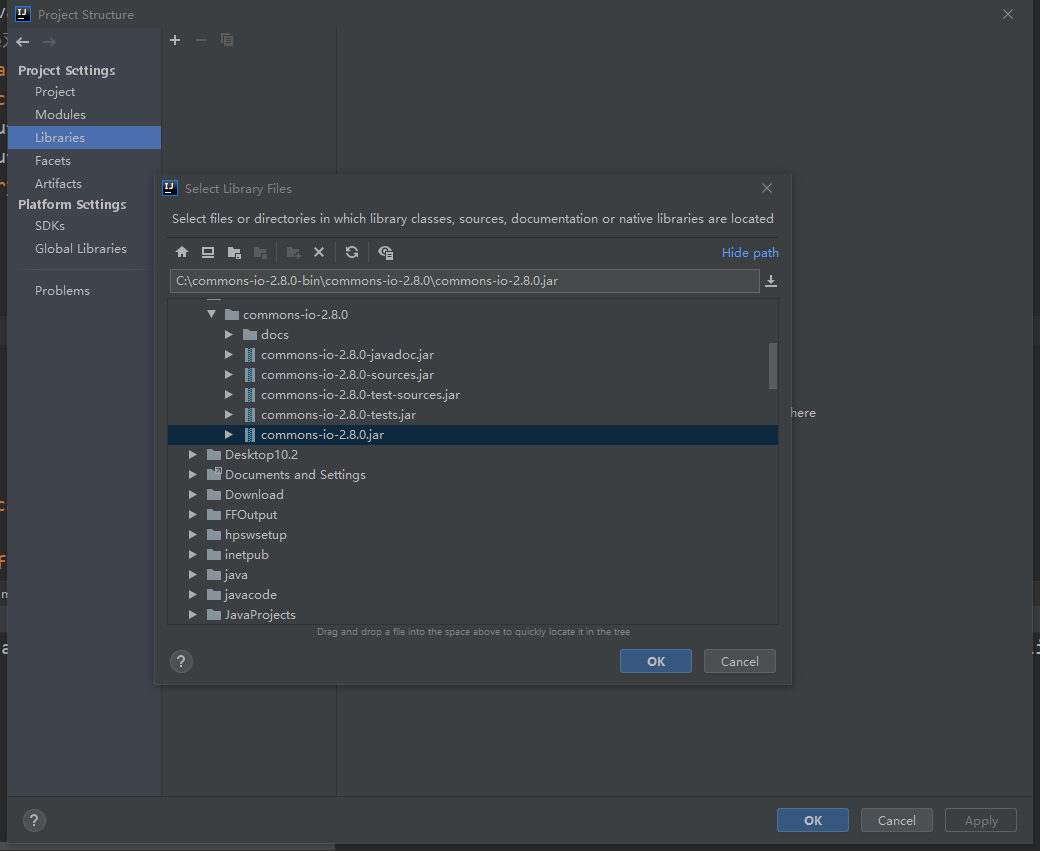This screenshot has height=851, width=1040.
Task: Select Libraries in sidebar
Action: pos(84,137)
